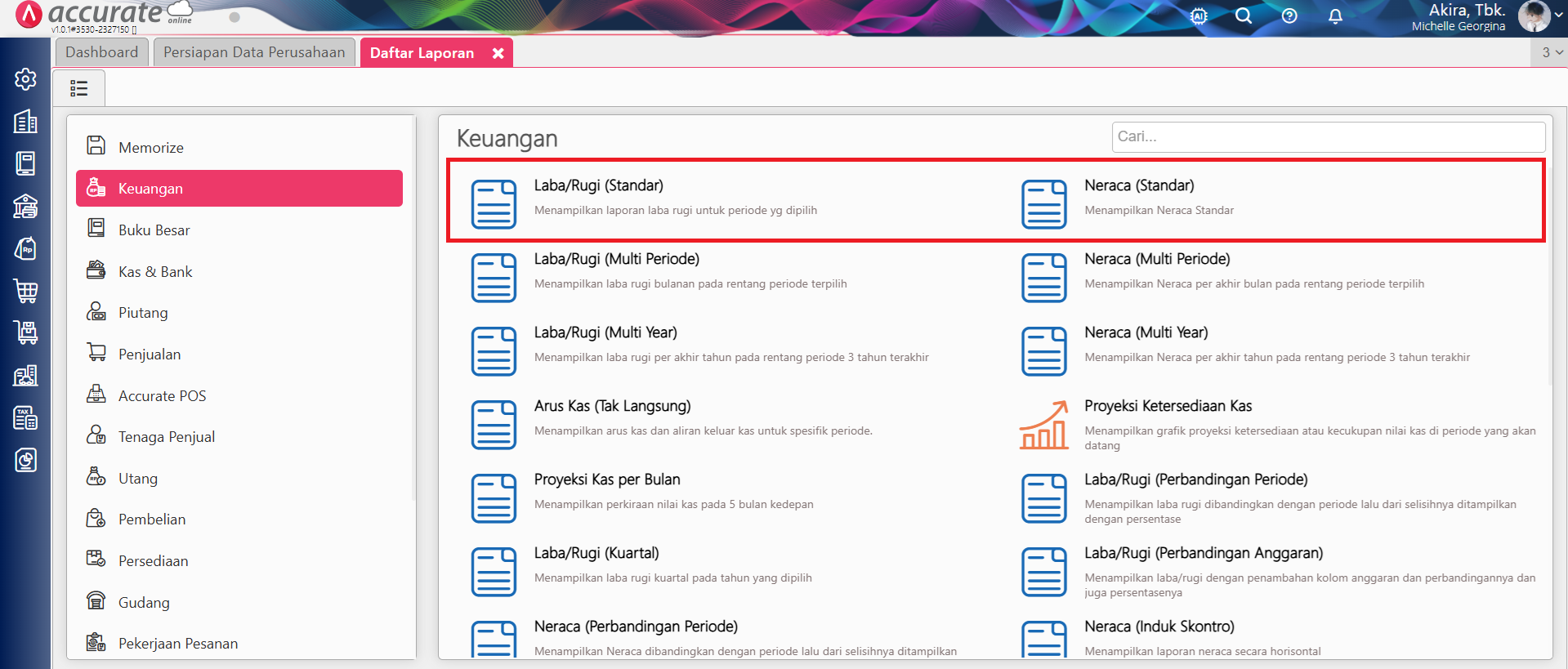This screenshot has width=1568, height=669.
Task: Open the help question mark icon
Action: pyautogui.click(x=1289, y=16)
